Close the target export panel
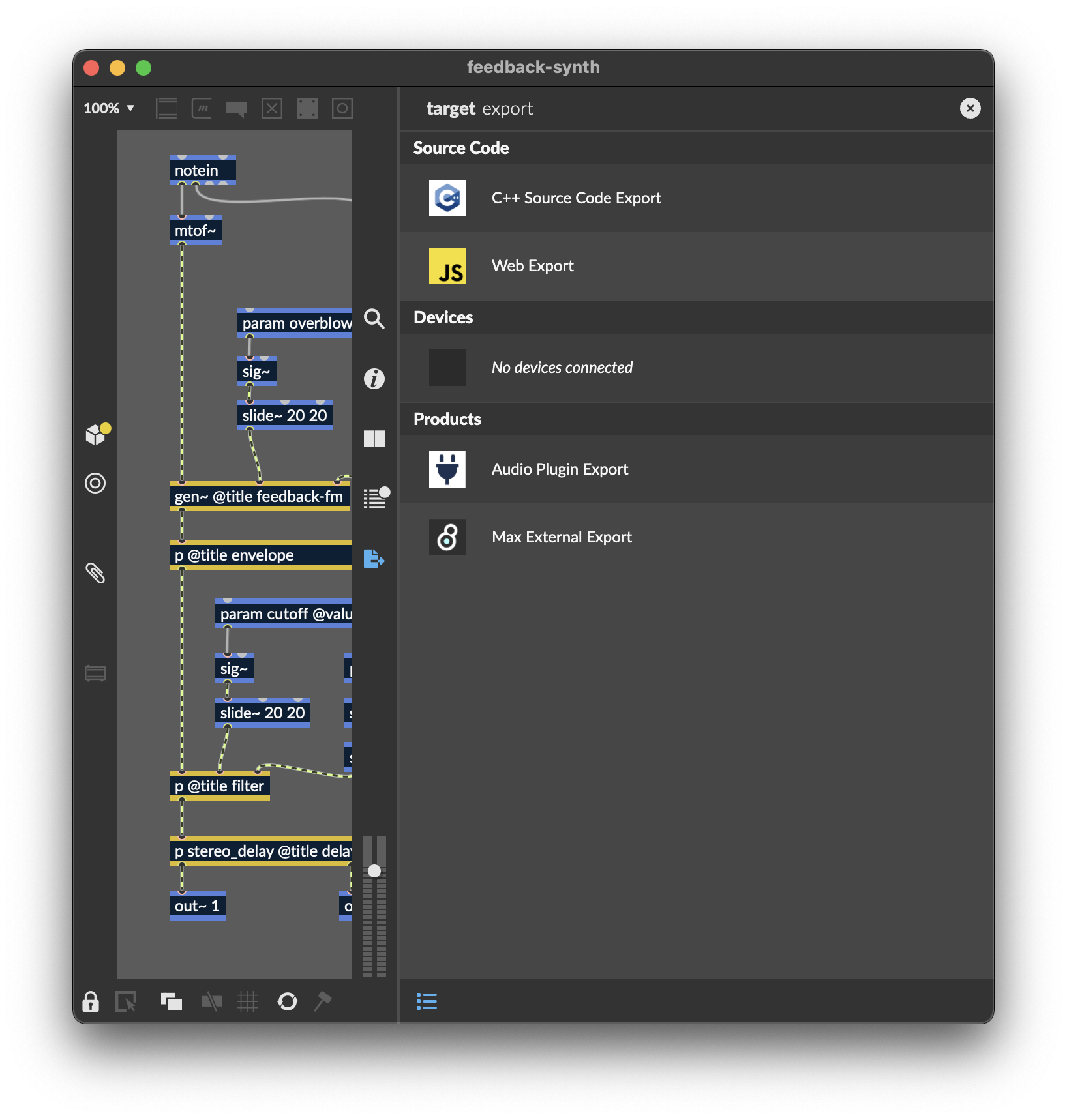1067x1120 pixels. pyautogui.click(x=970, y=108)
